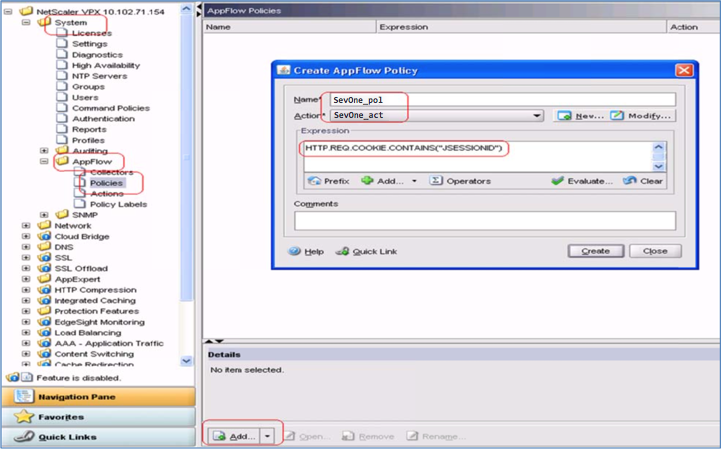721x450 pixels.
Task: Open Authentication node
Action: [103, 119]
